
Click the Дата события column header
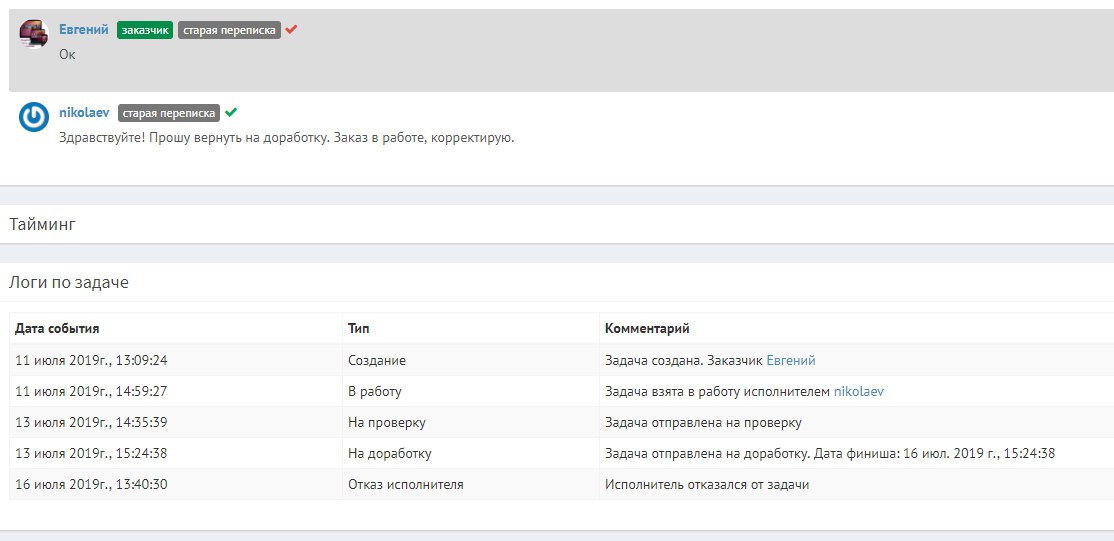(x=57, y=328)
